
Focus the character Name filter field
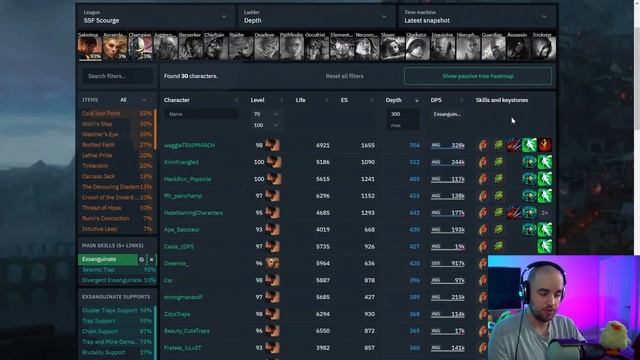[x=202, y=114]
